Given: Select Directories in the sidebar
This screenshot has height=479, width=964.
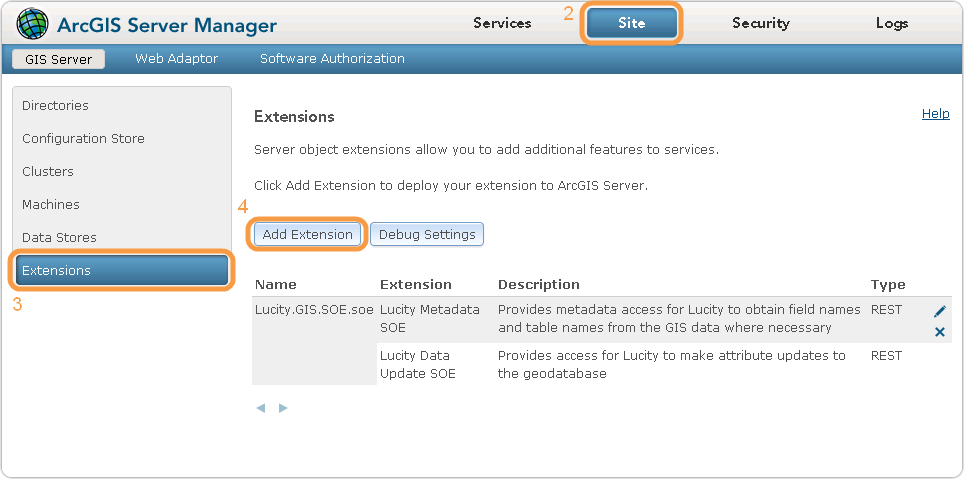Looking at the screenshot, I should tap(55, 106).
